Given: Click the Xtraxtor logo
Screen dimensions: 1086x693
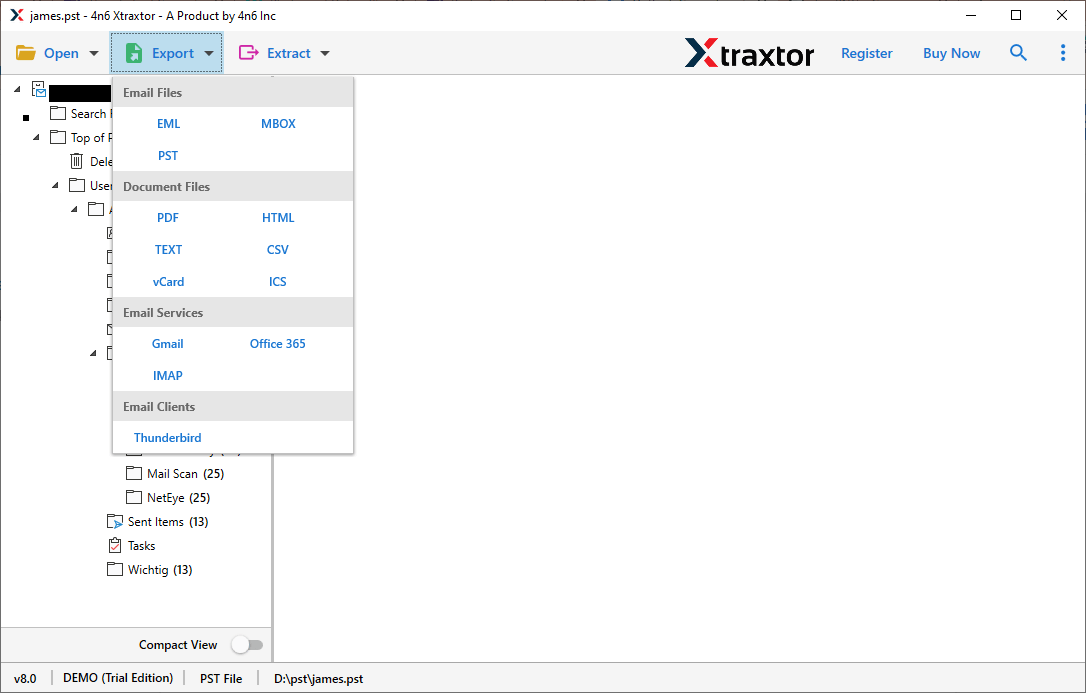Looking at the screenshot, I should point(749,54).
